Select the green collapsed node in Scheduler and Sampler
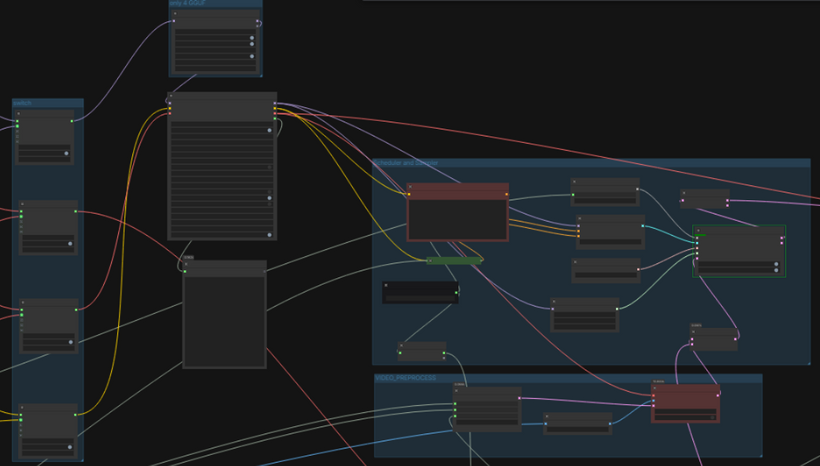The image size is (820, 466). pyautogui.click(x=453, y=261)
